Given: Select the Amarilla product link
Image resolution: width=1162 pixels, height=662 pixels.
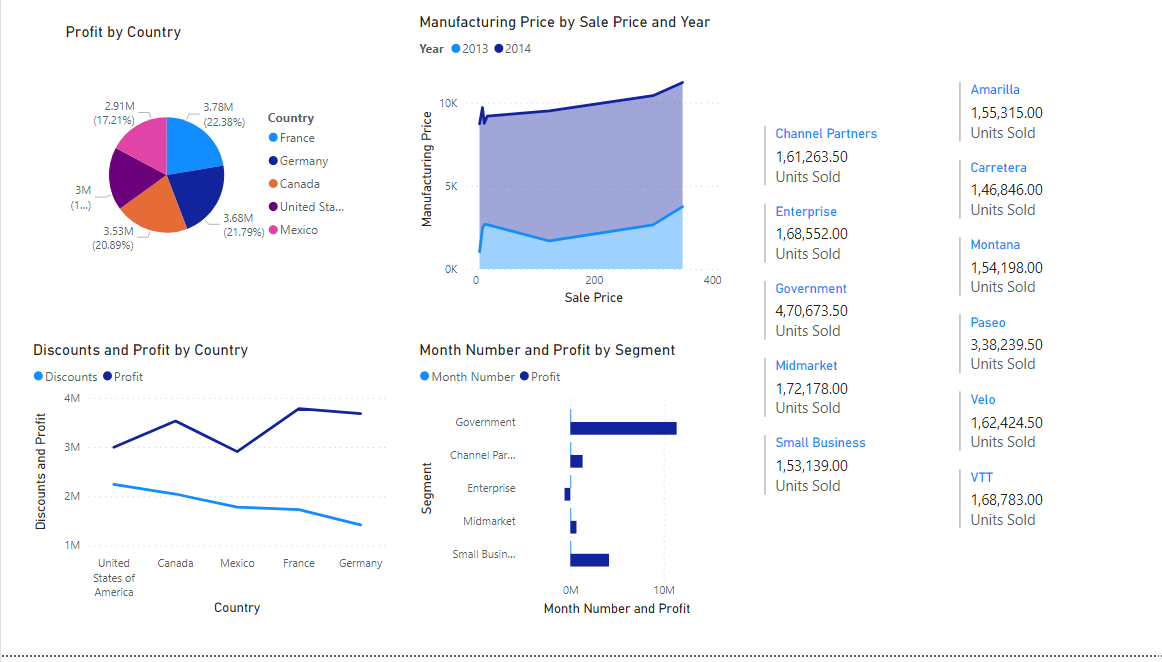Looking at the screenshot, I should point(995,89).
